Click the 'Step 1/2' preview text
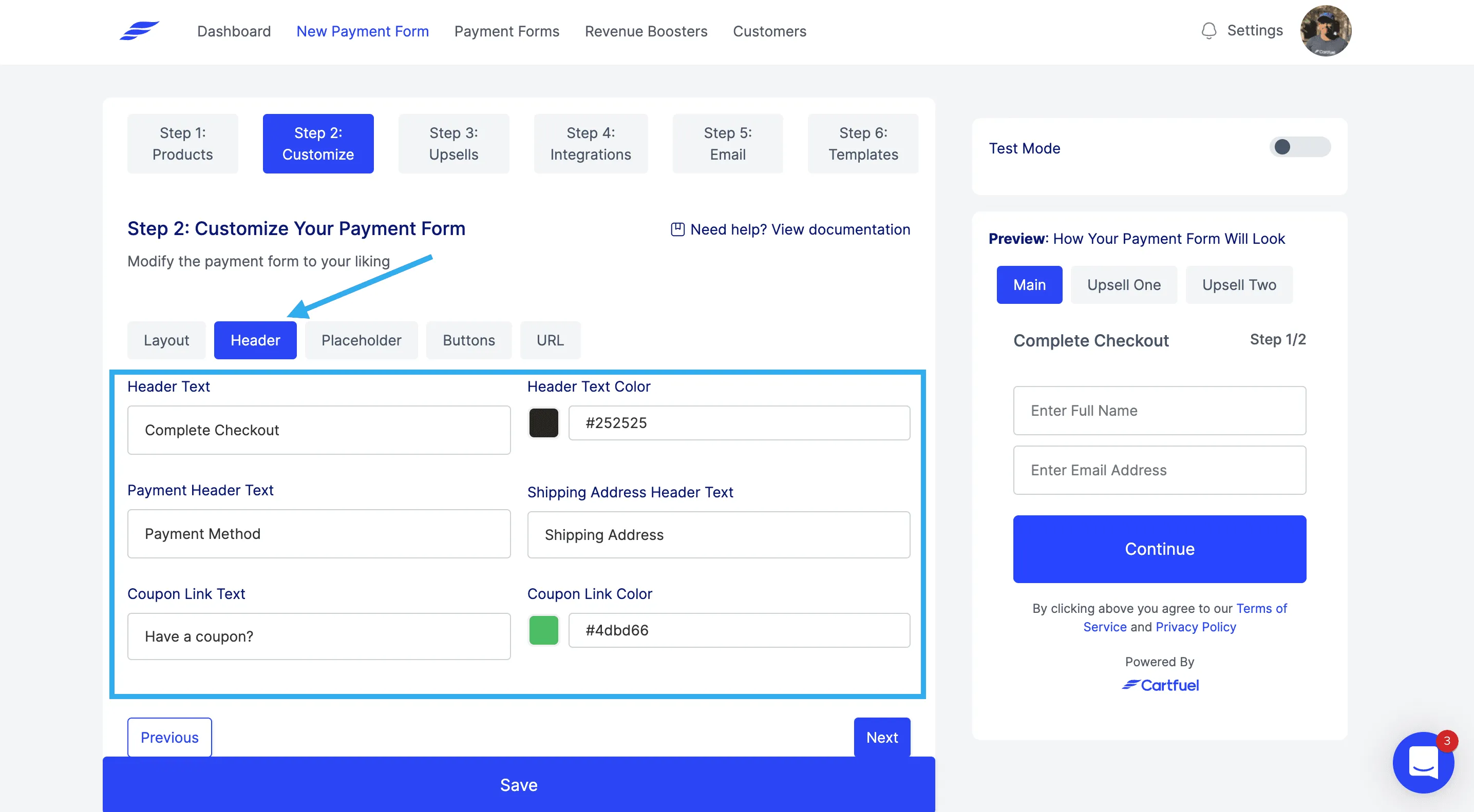Image resolution: width=1474 pixels, height=812 pixels. coord(1278,339)
